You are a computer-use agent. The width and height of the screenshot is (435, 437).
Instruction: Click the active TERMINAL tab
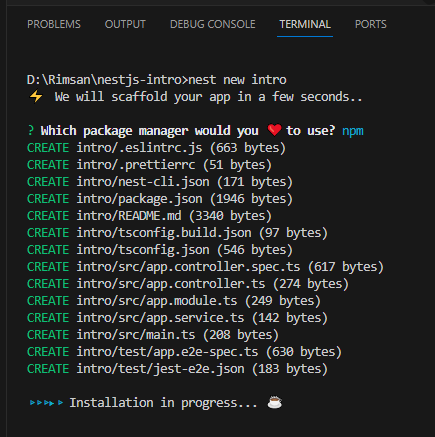pos(305,24)
